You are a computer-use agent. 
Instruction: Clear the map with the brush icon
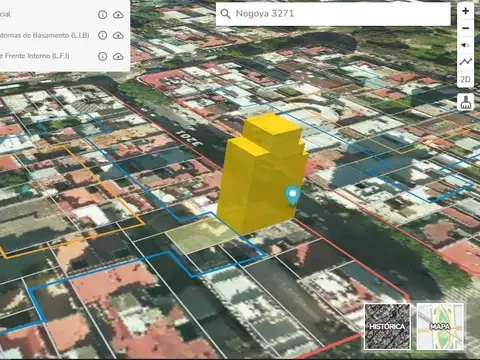(466, 102)
